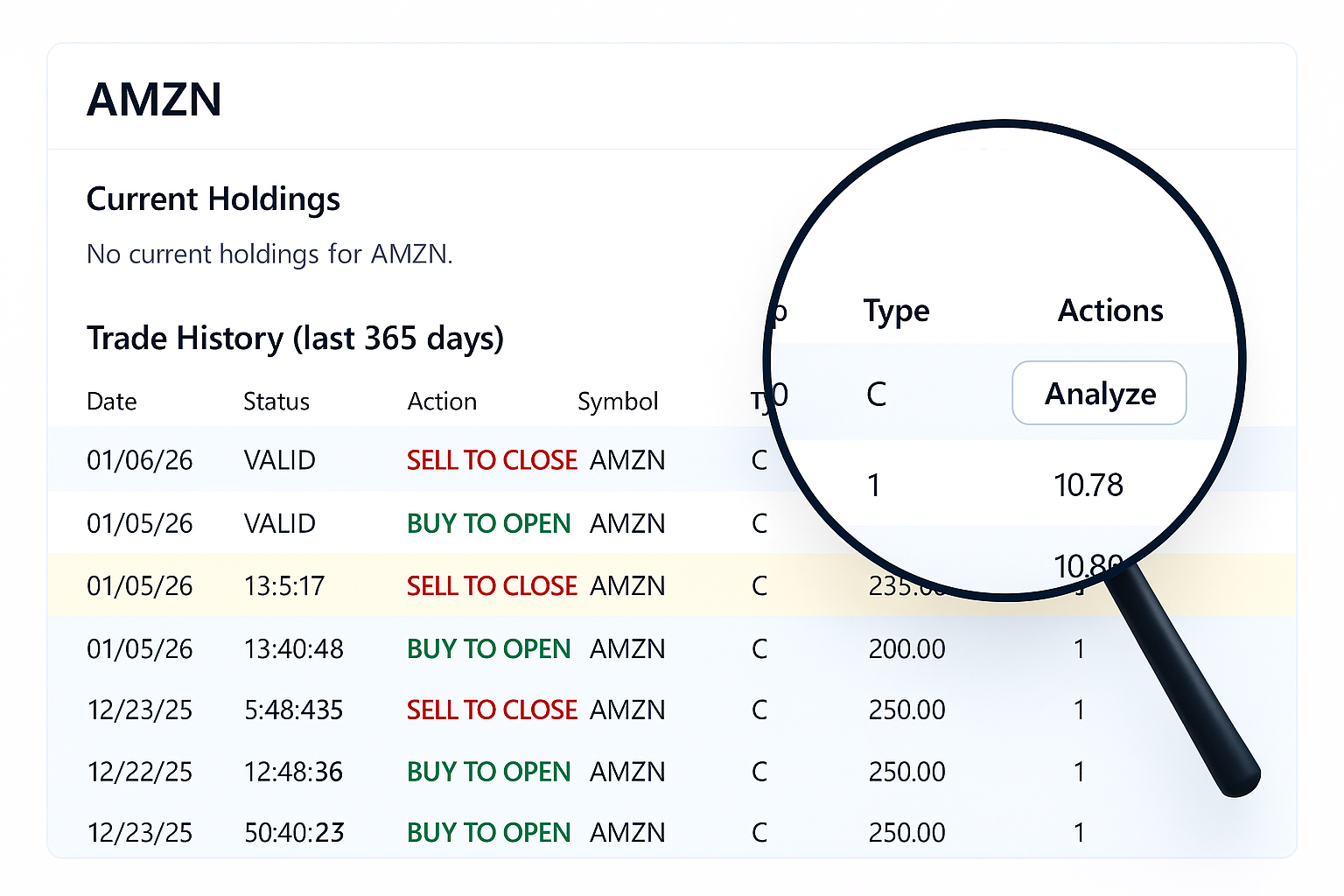Image resolution: width=1344 pixels, height=896 pixels.
Task: Click the Analyze button
Action: pos(1099,394)
